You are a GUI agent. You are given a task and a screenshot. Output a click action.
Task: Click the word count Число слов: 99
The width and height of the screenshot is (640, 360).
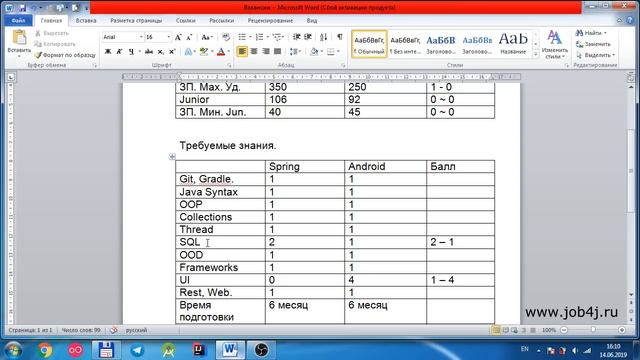coord(81,330)
